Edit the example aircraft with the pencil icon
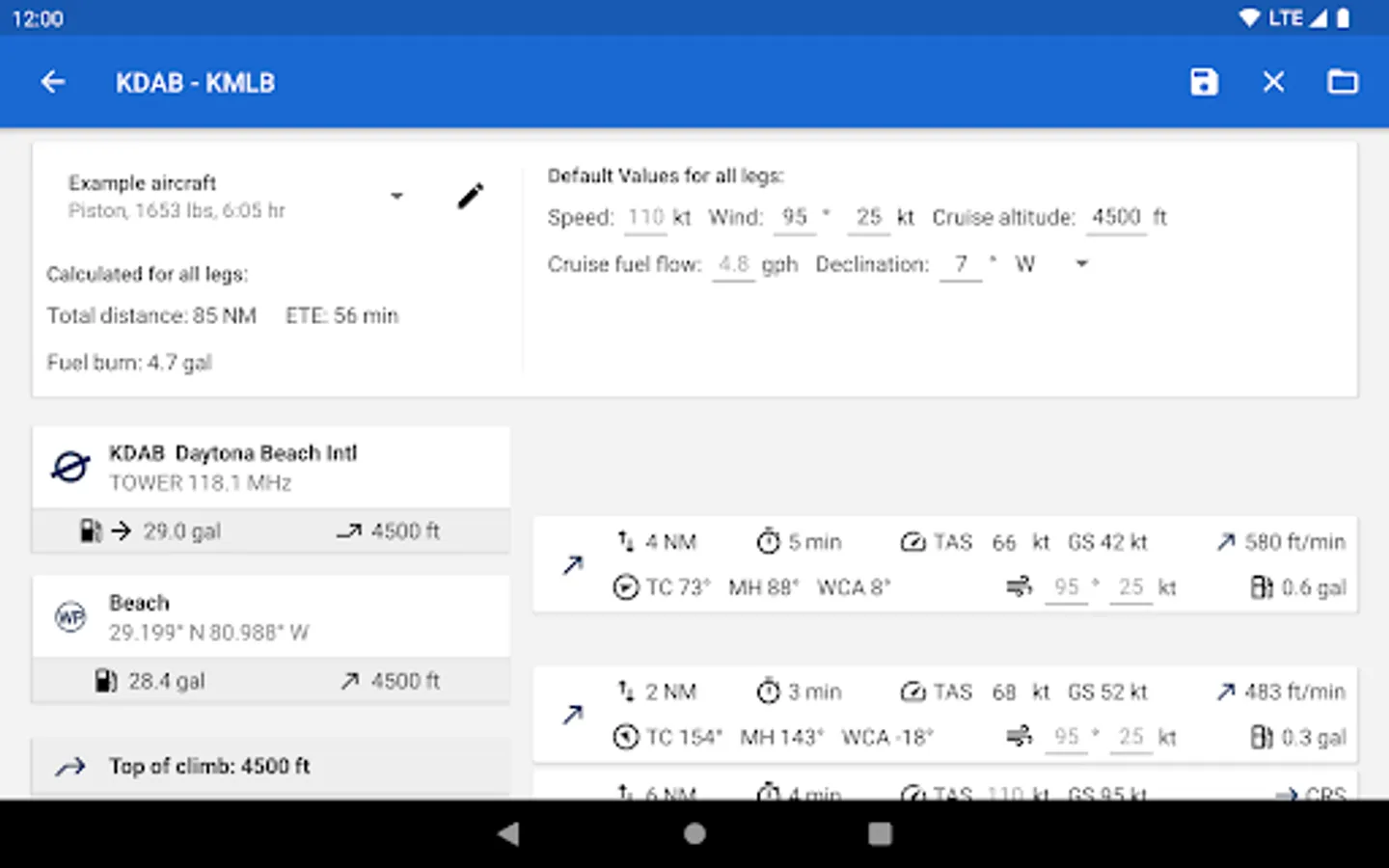The height and width of the screenshot is (868, 1389). pyautogui.click(x=470, y=197)
